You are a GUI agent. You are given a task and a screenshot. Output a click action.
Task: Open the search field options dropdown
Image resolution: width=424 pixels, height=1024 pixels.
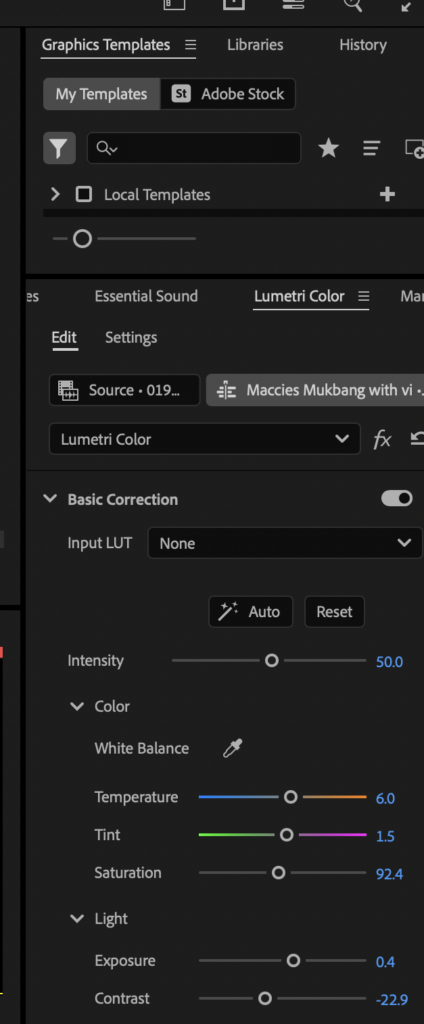click(x=107, y=149)
